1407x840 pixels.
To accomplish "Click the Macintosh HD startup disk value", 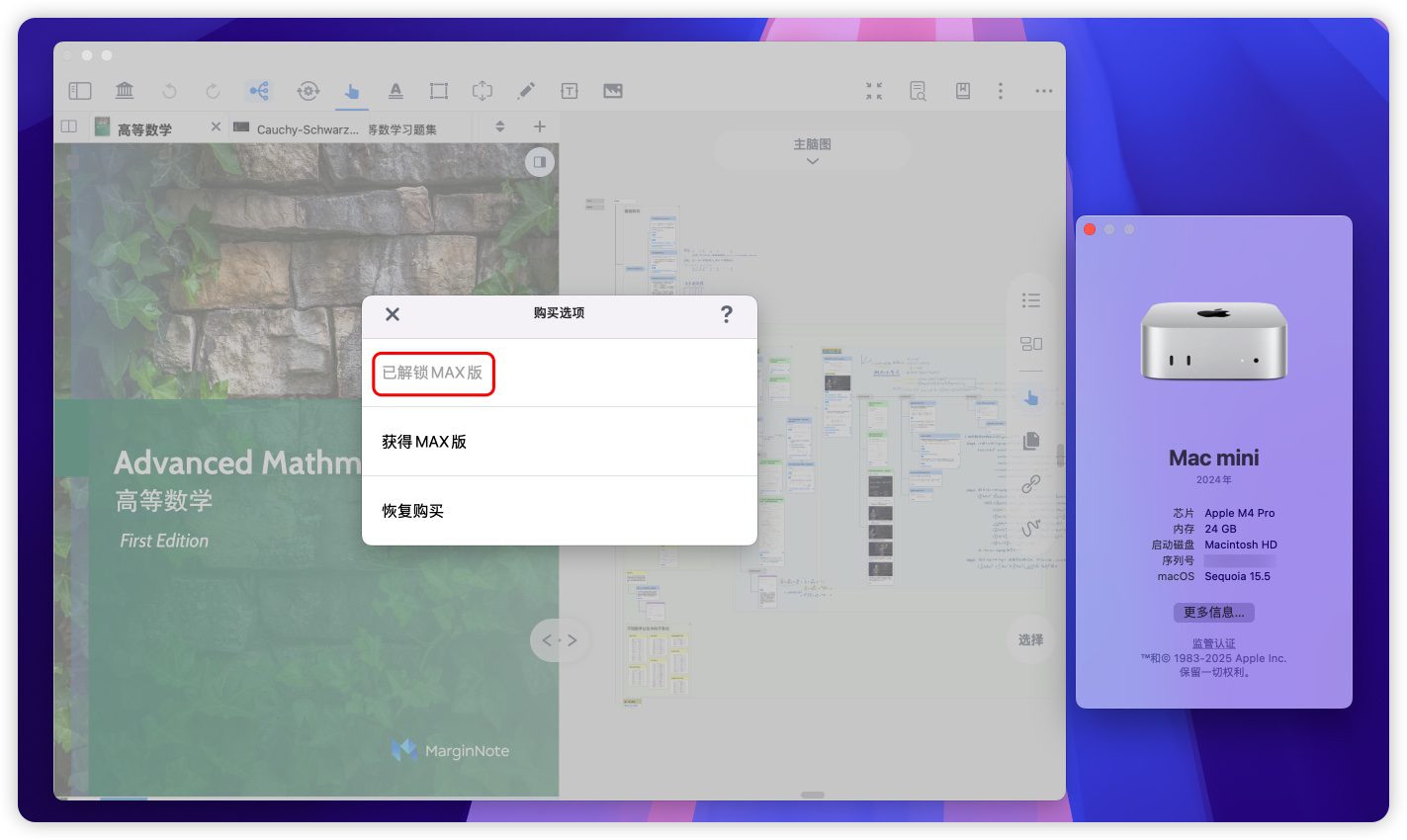I will [1241, 545].
